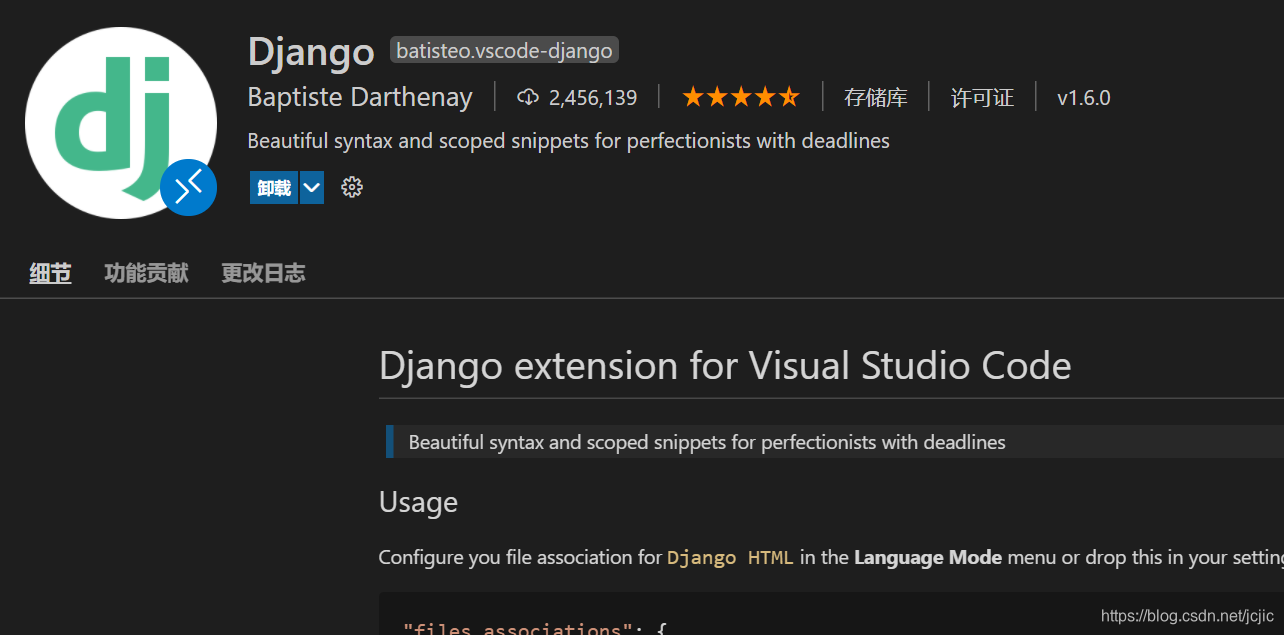Click the download count cloud icon
Image resolution: width=1284 pixels, height=635 pixels.
(x=528, y=97)
